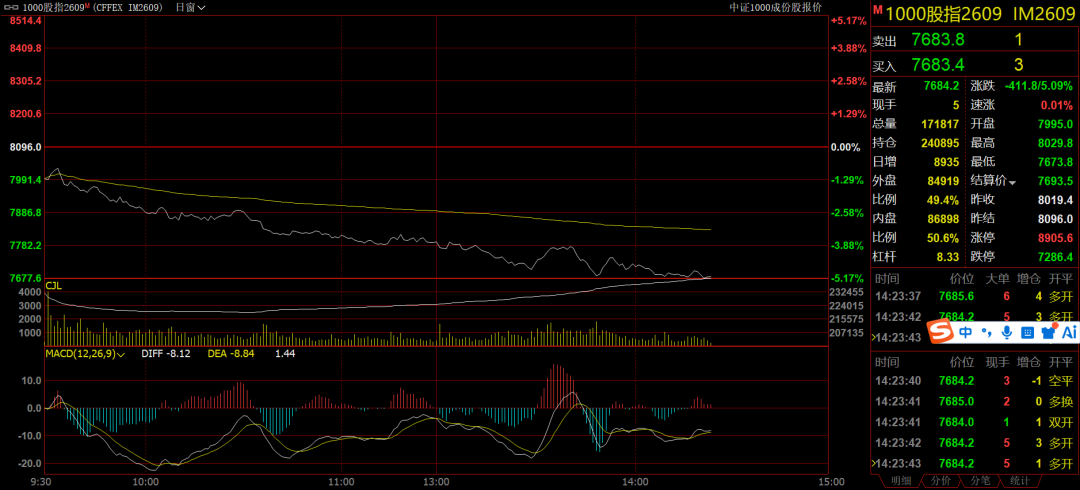
Task: Click the 最新 price value 7684.2
Action: click(941, 87)
